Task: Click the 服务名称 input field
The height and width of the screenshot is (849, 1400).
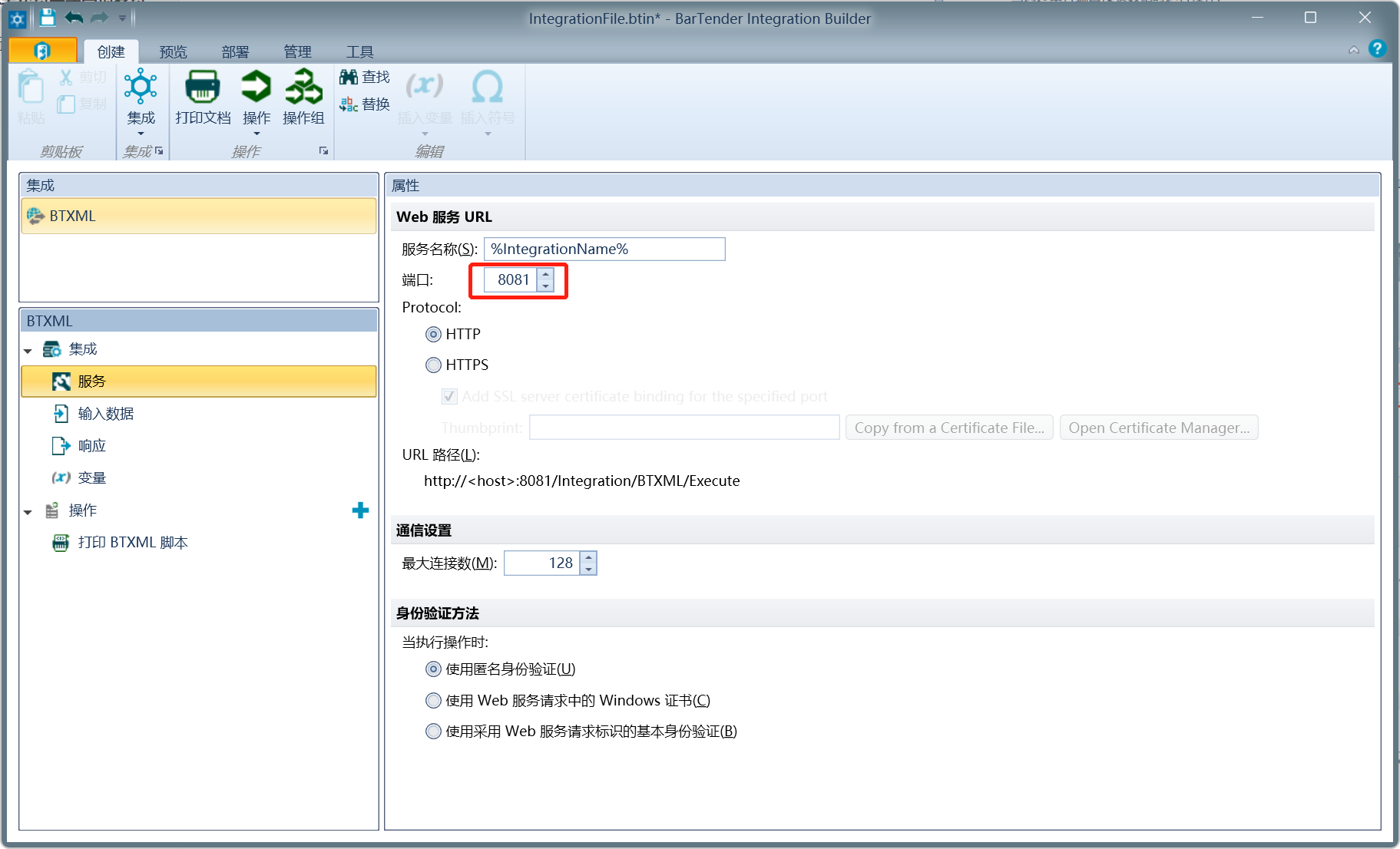Action: click(x=604, y=249)
